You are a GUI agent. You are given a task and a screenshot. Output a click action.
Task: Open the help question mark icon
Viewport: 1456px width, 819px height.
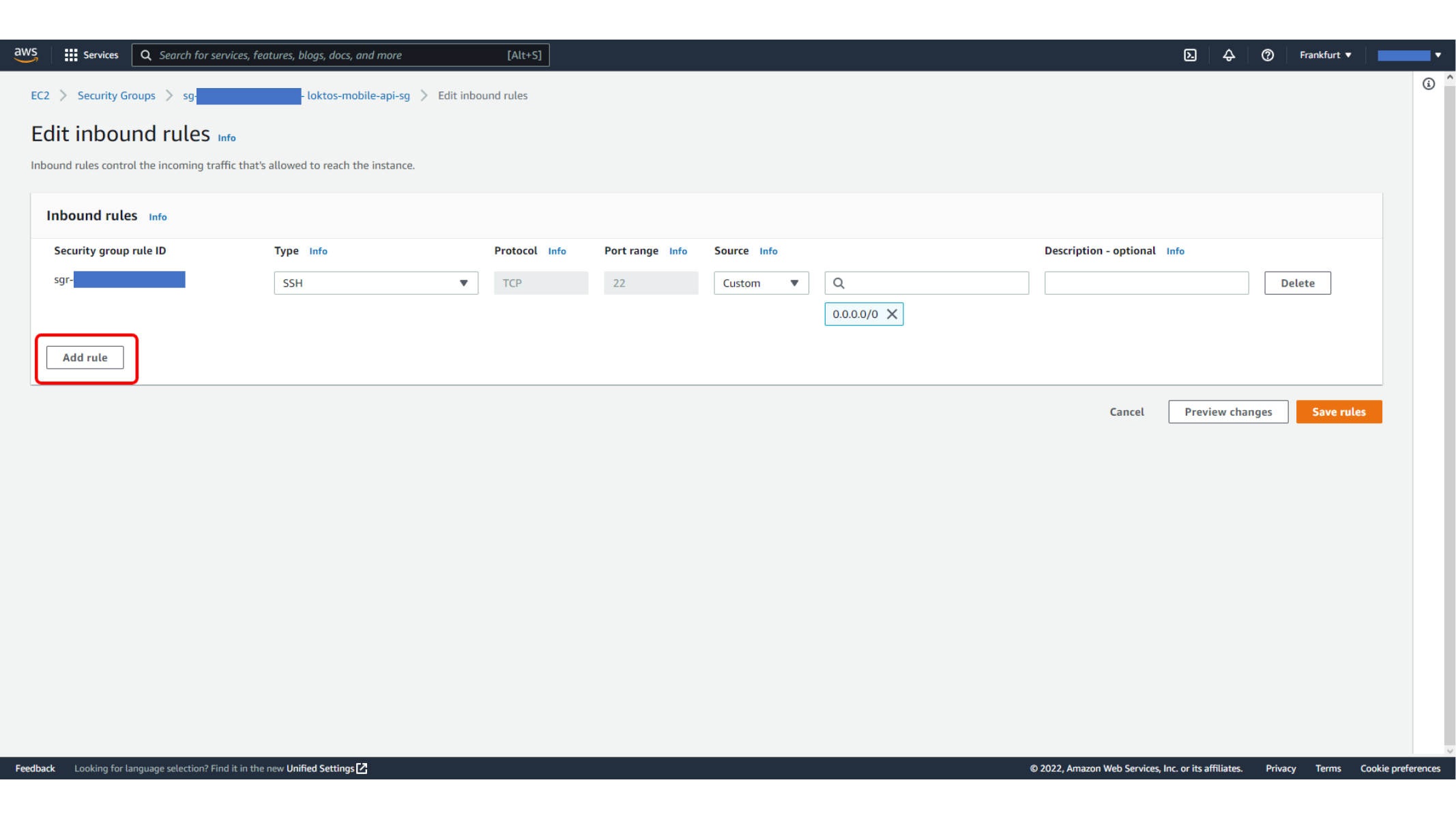tap(1268, 55)
